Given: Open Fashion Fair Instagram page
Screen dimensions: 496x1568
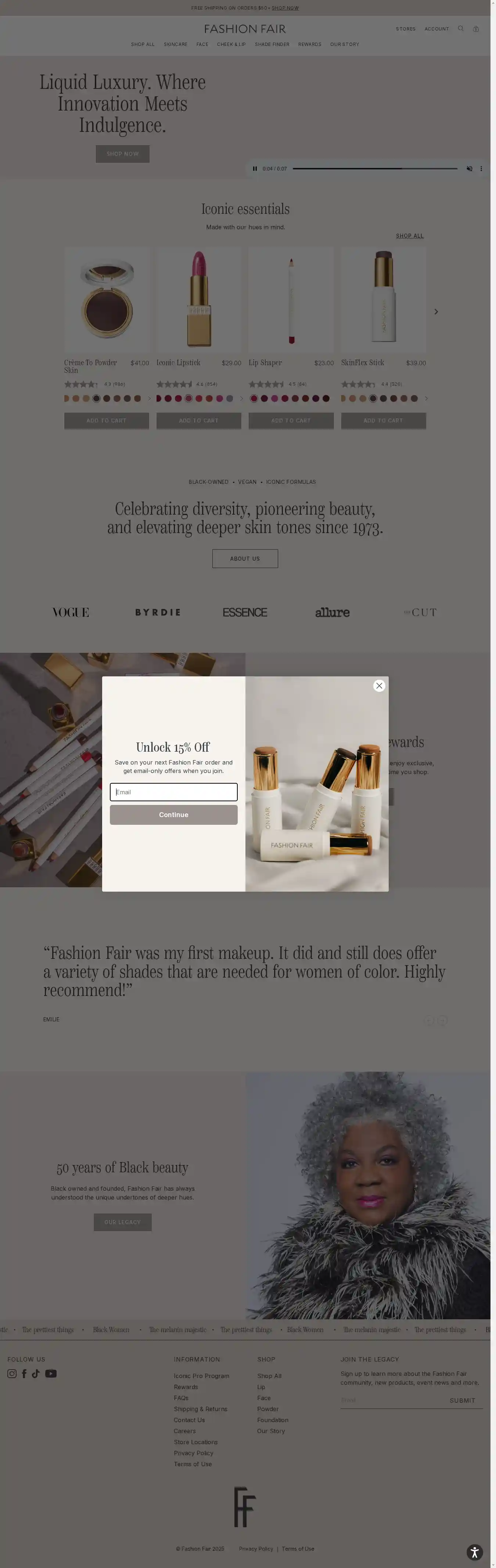Looking at the screenshot, I should tap(11, 1373).
